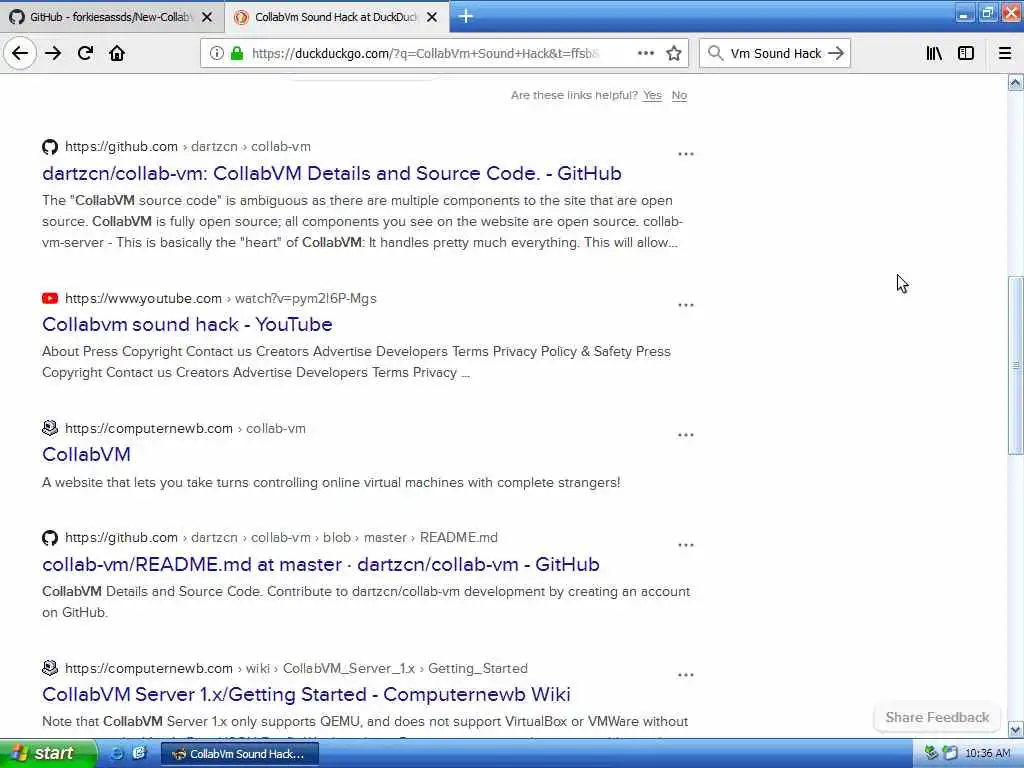The width and height of the screenshot is (1024, 768).
Task: Select CollabVm Sound Hack taskbar button
Action: pyautogui.click(x=239, y=754)
